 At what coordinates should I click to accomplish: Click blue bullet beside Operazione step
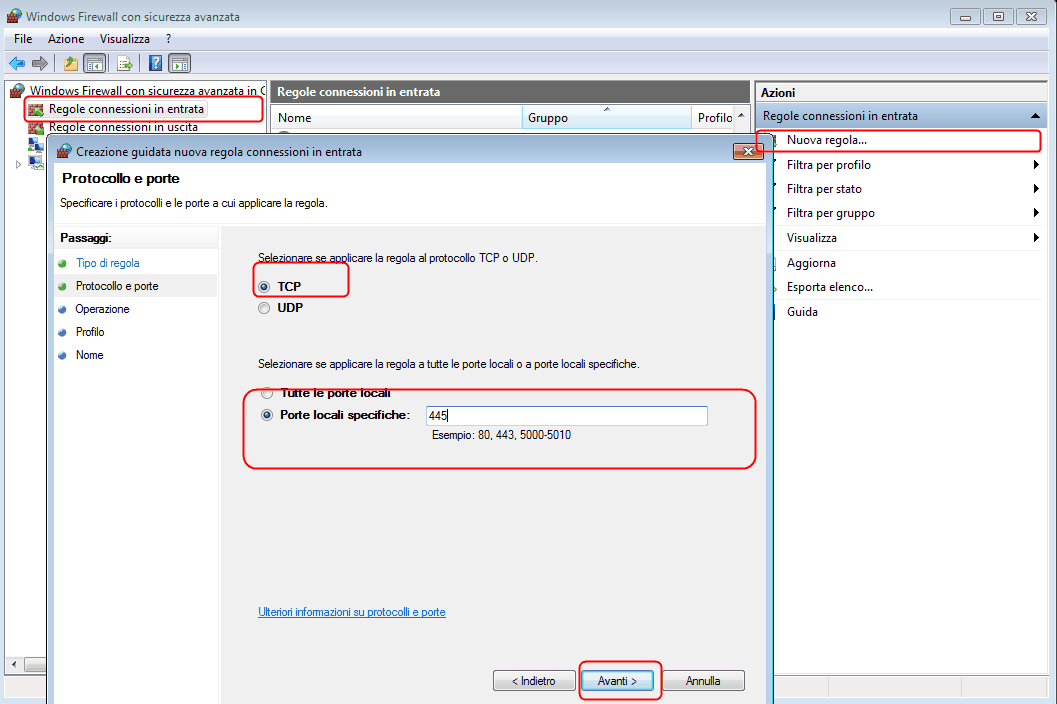click(x=62, y=309)
